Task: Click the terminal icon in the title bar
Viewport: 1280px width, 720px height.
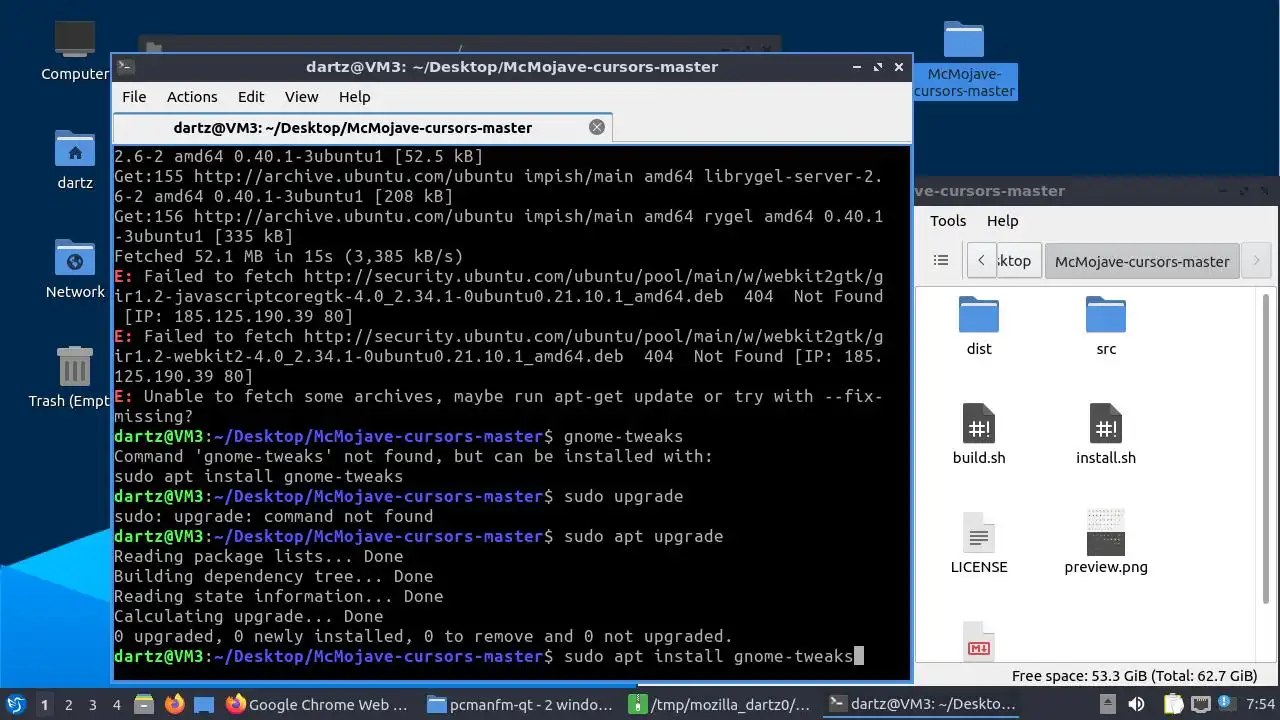Action: [x=125, y=67]
